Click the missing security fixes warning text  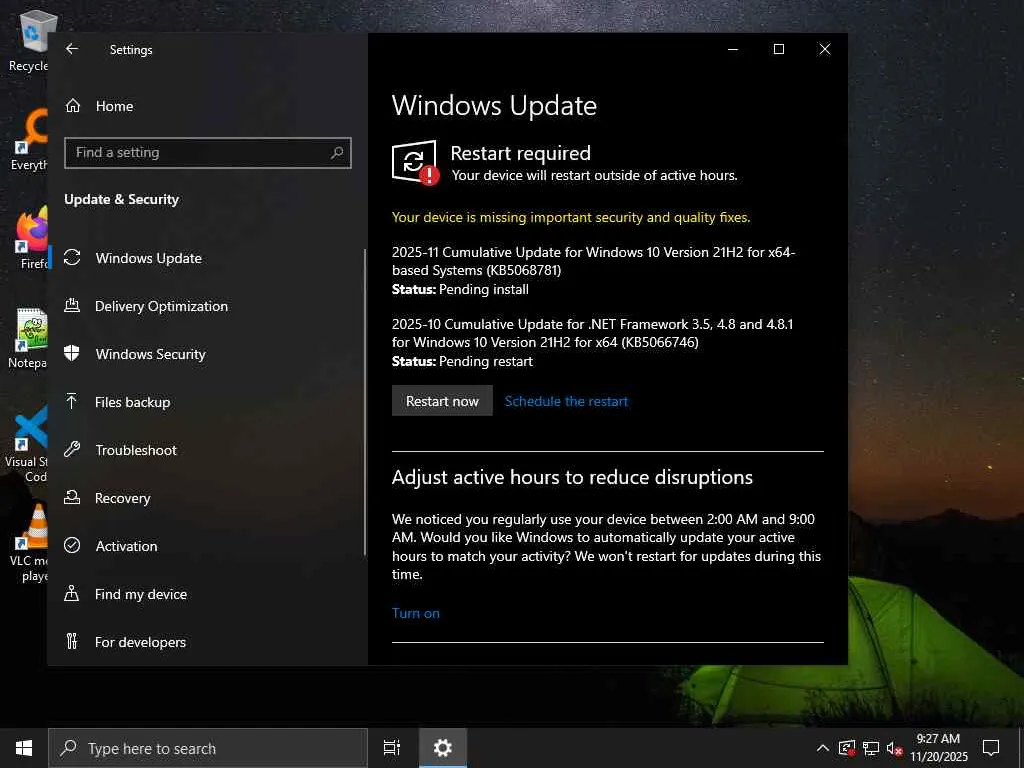coord(571,217)
